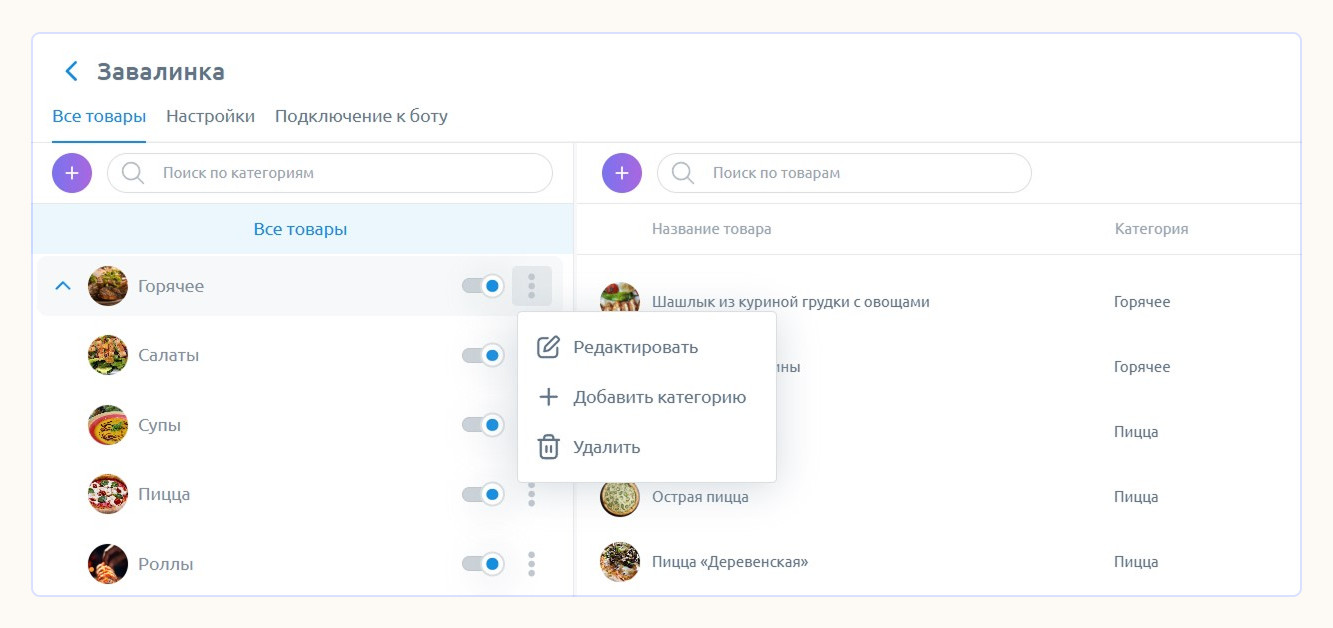Image resolution: width=1333 pixels, height=628 pixels.
Task: Switch to the Настройки tab
Action: (x=210, y=116)
